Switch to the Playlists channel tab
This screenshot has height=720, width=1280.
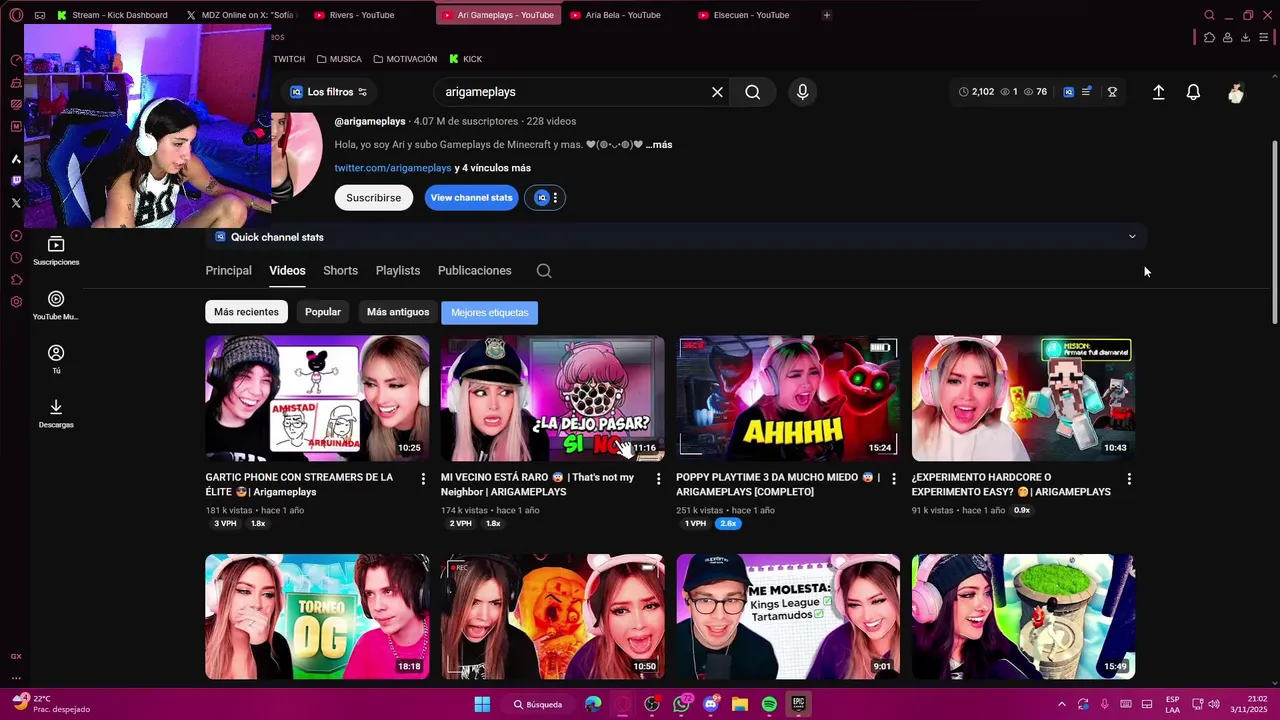pos(398,271)
